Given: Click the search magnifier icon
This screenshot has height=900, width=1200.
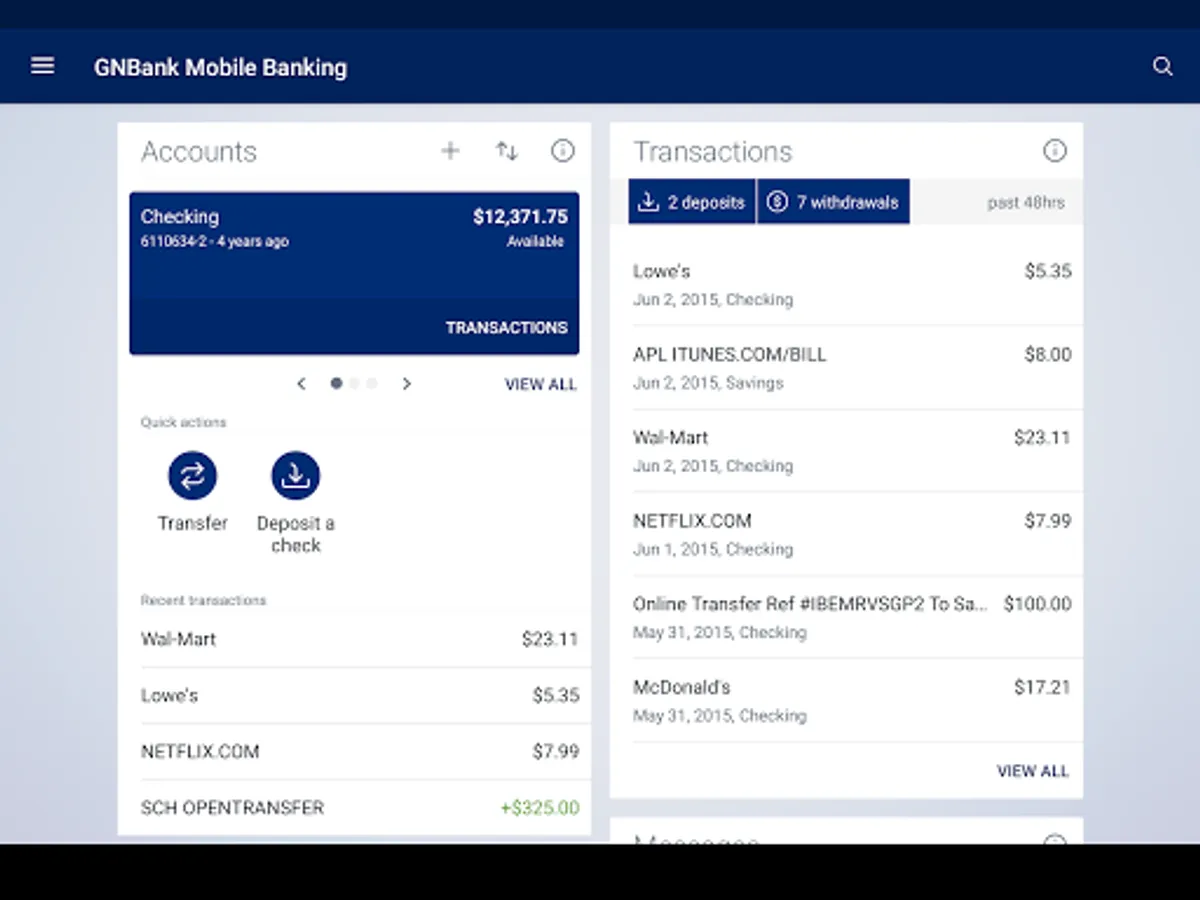Looking at the screenshot, I should click(x=1162, y=66).
